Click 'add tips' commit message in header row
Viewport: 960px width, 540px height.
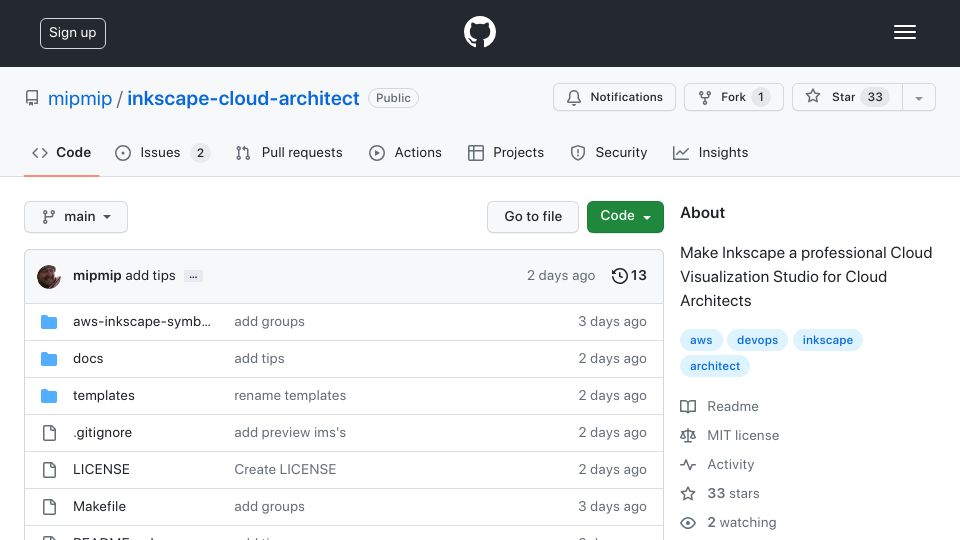(150, 276)
